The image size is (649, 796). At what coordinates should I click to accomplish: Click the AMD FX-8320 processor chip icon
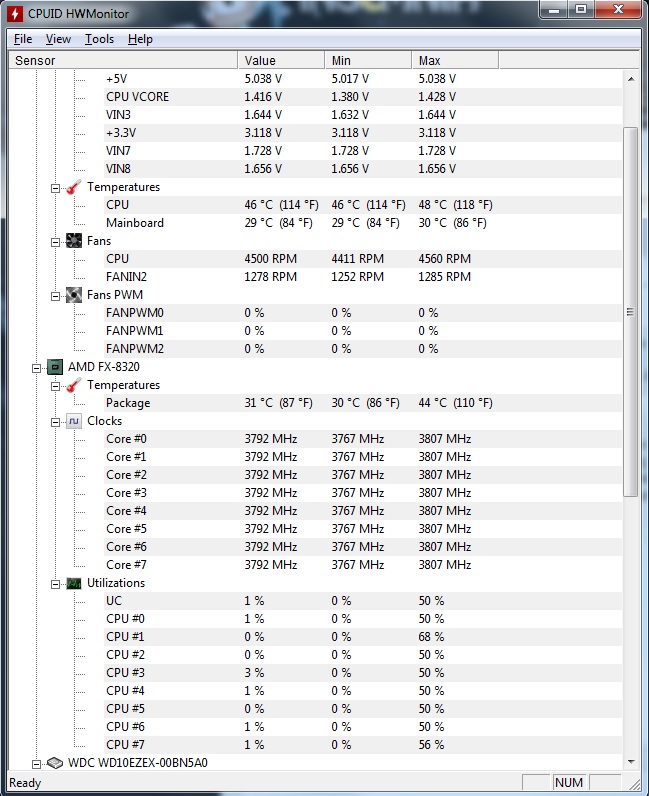point(55,367)
